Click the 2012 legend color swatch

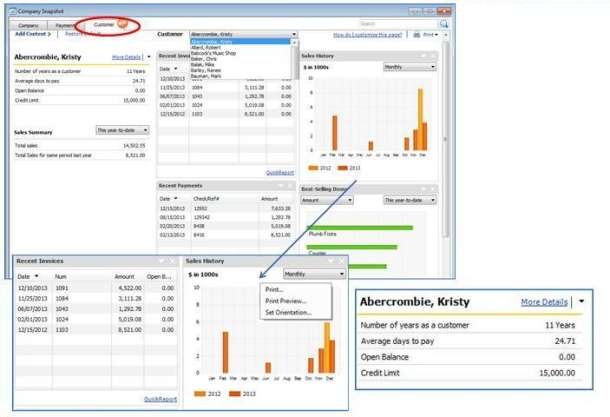pyautogui.click(x=200, y=395)
